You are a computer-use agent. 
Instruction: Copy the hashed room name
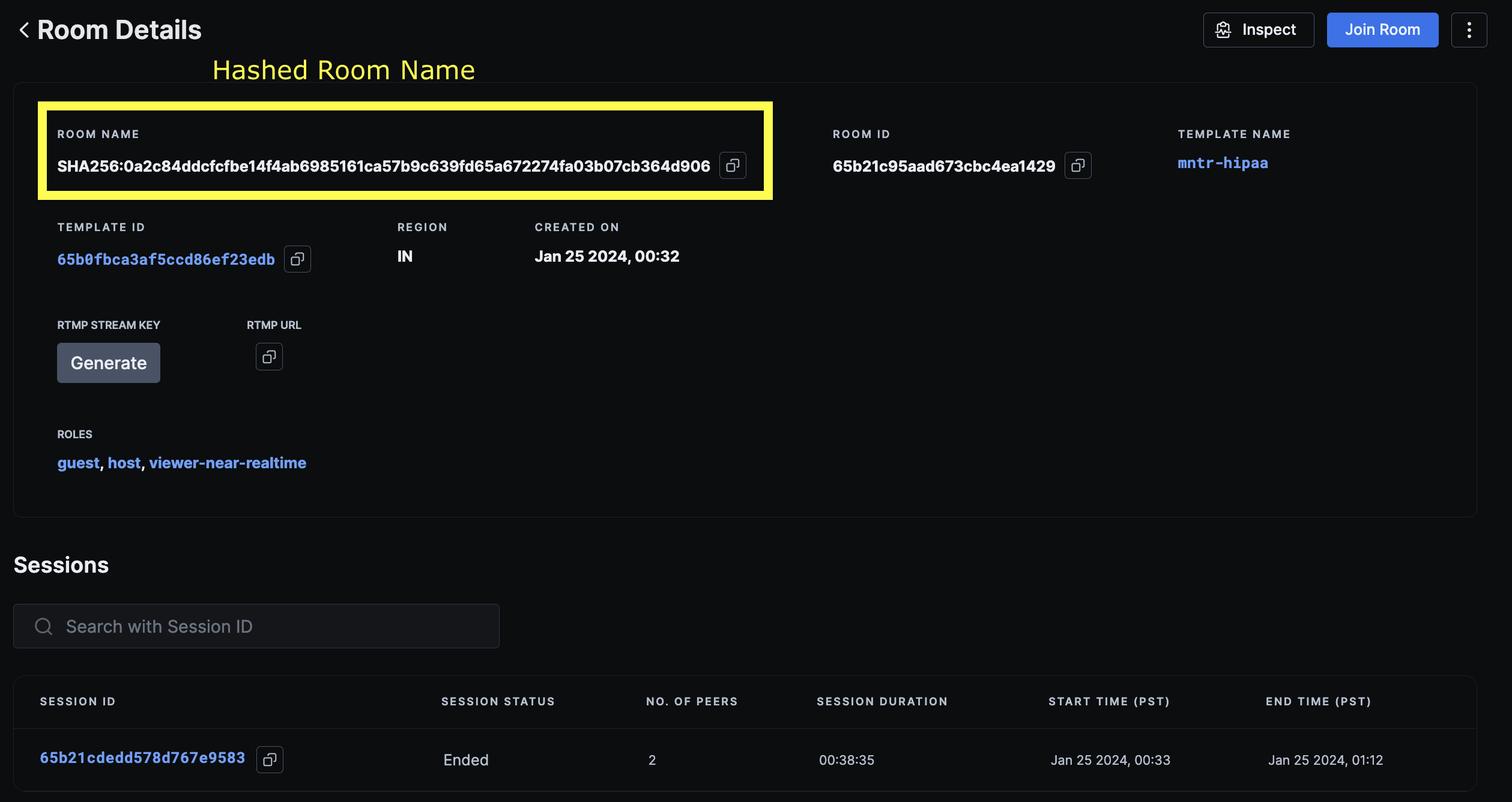click(x=733, y=166)
